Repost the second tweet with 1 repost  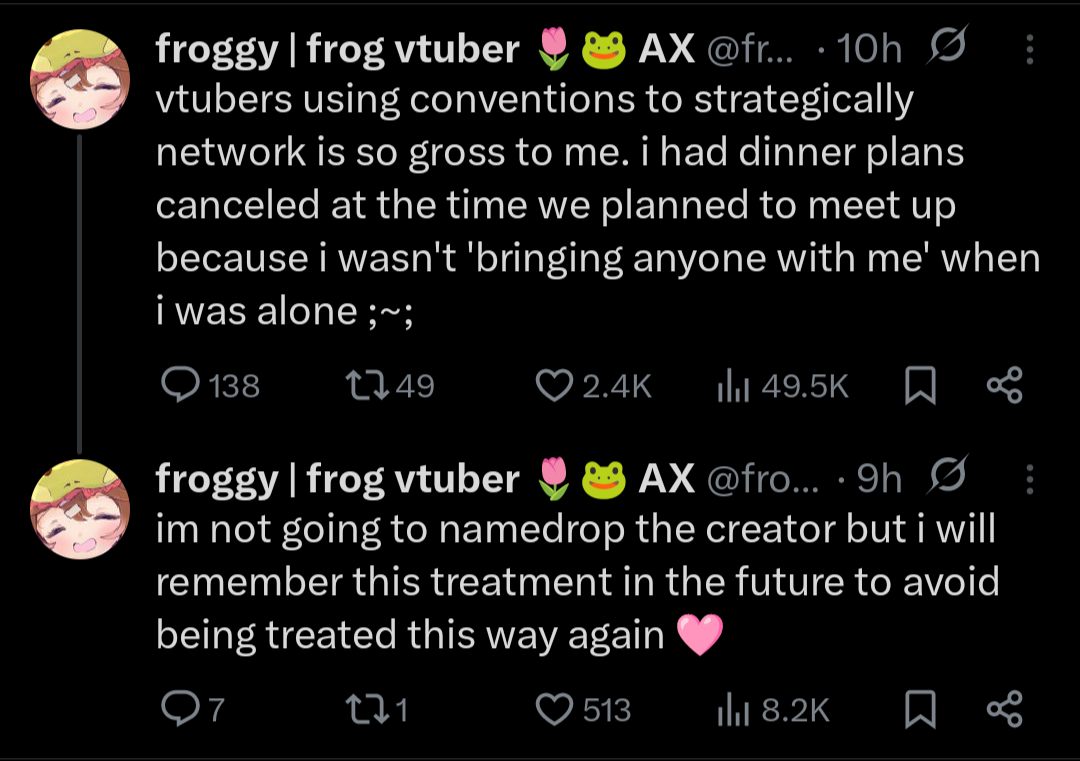click(x=358, y=710)
